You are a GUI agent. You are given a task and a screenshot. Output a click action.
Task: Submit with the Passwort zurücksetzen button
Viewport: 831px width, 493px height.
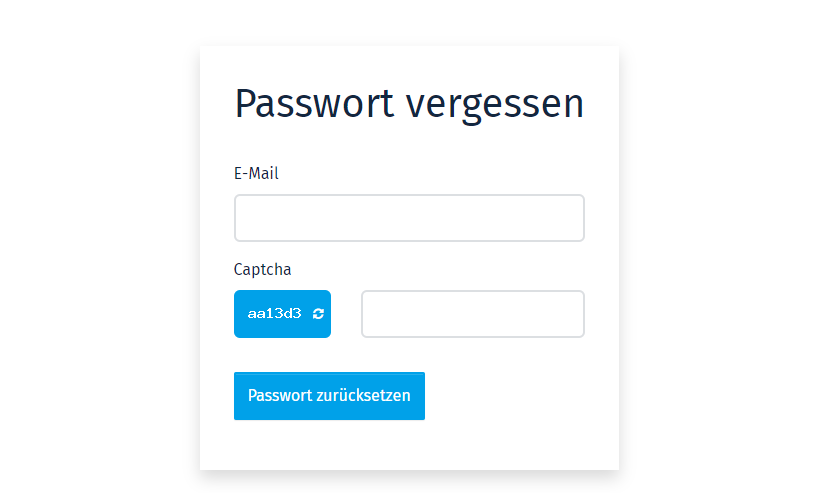tap(329, 396)
